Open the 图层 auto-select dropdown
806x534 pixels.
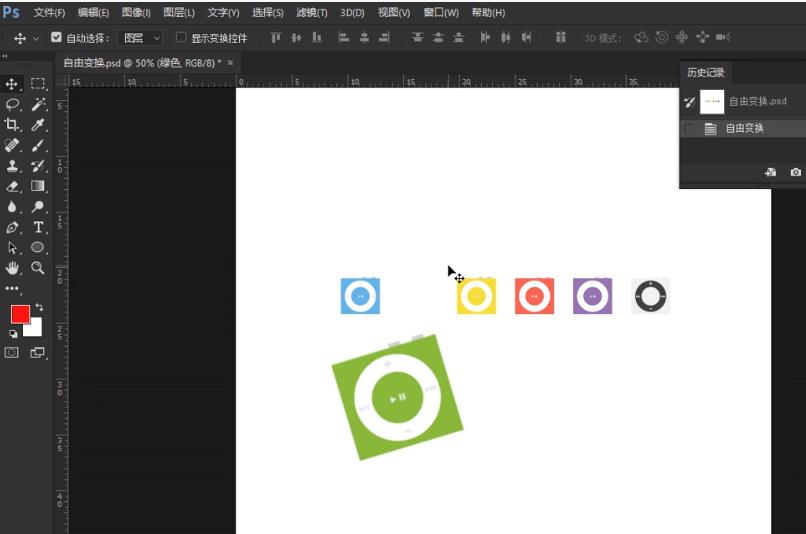(x=141, y=38)
